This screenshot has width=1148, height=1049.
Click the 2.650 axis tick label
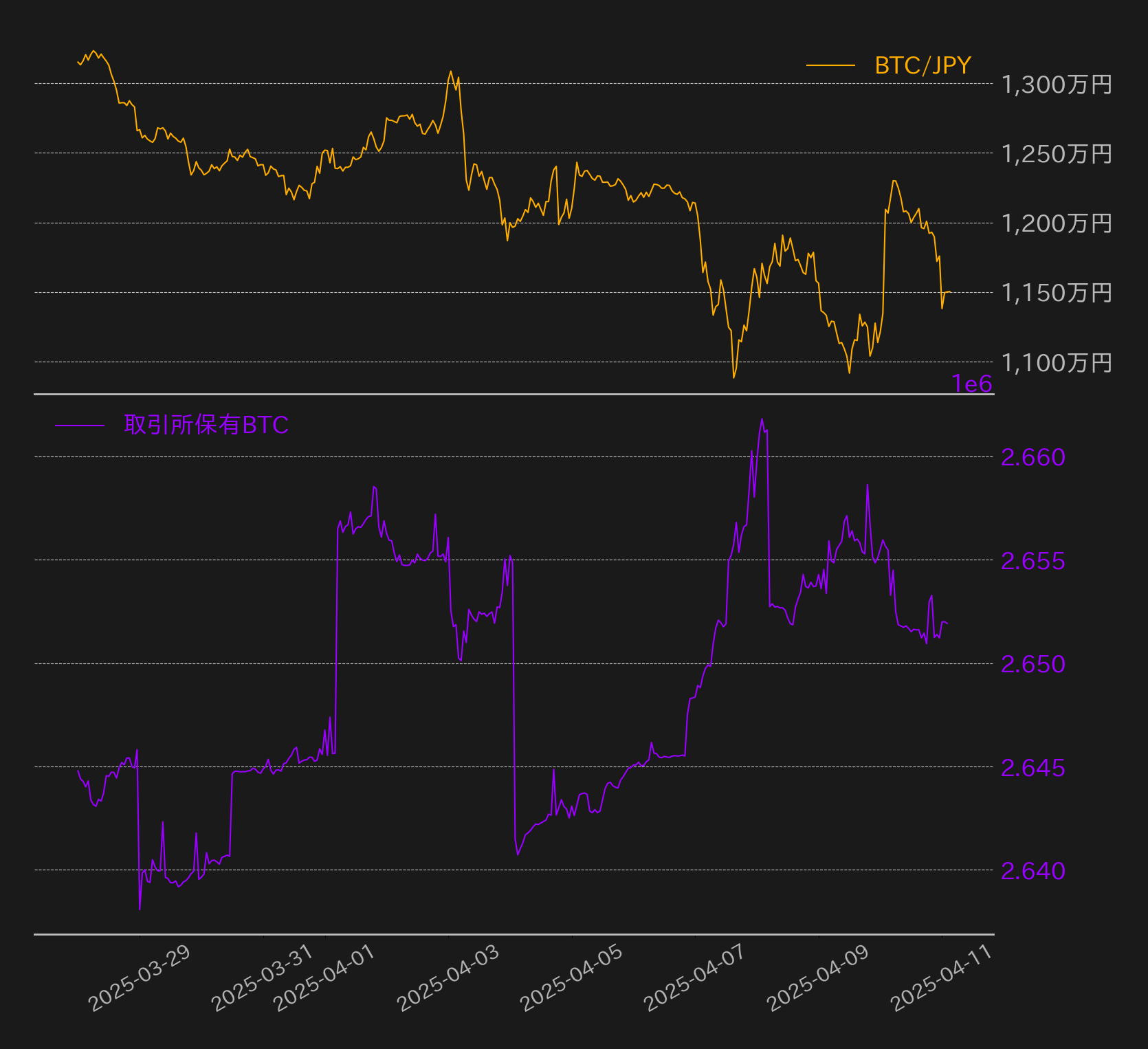pyautogui.click(x=1033, y=664)
